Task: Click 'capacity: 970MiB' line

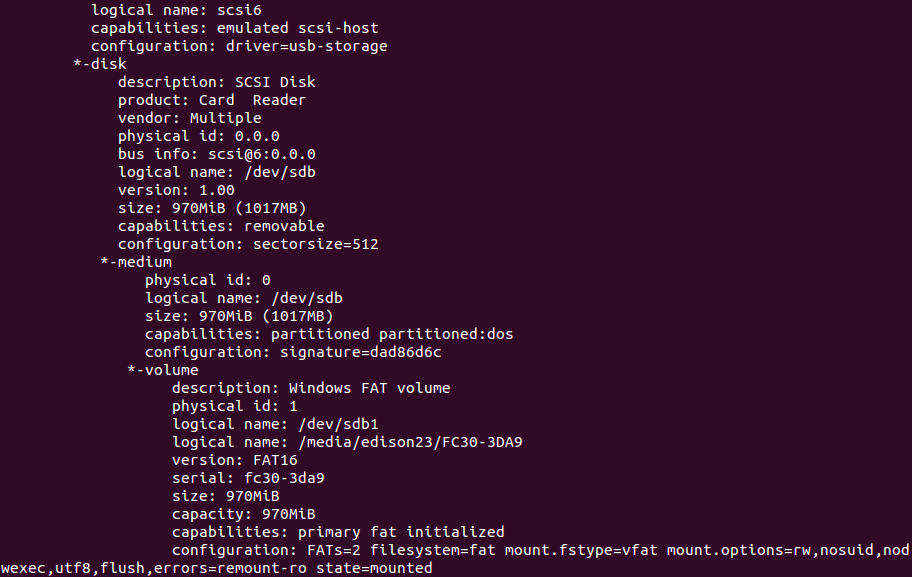Action: [244, 514]
